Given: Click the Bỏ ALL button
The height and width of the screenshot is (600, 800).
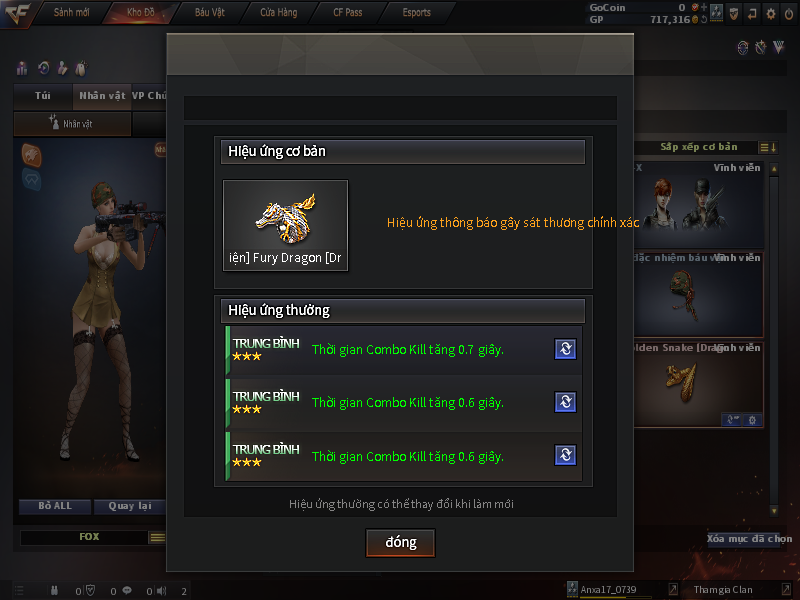Looking at the screenshot, I should coord(55,506).
